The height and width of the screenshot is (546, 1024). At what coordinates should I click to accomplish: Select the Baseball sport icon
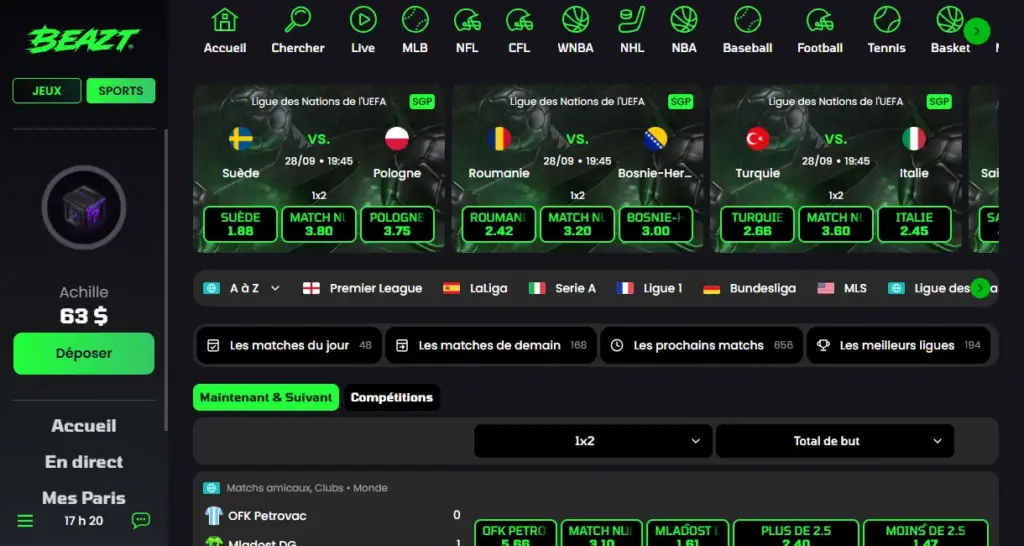(748, 20)
